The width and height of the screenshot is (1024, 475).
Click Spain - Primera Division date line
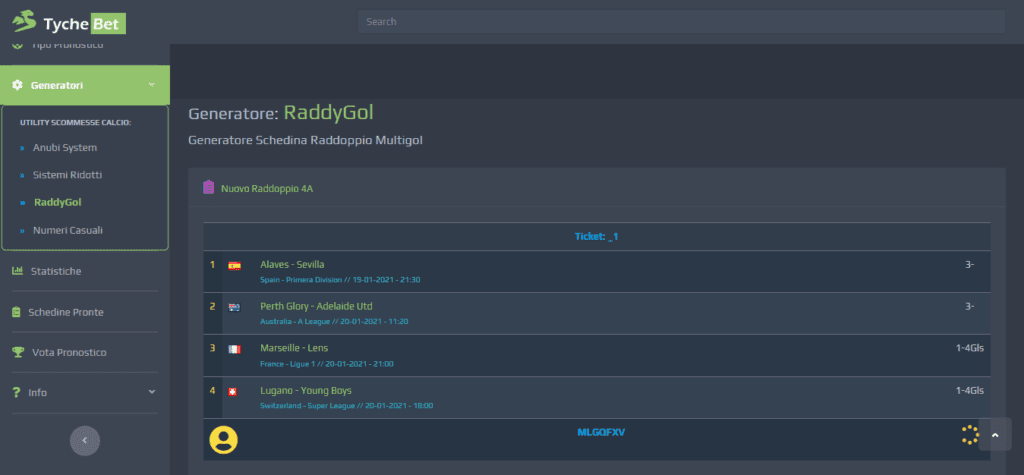(x=340, y=280)
